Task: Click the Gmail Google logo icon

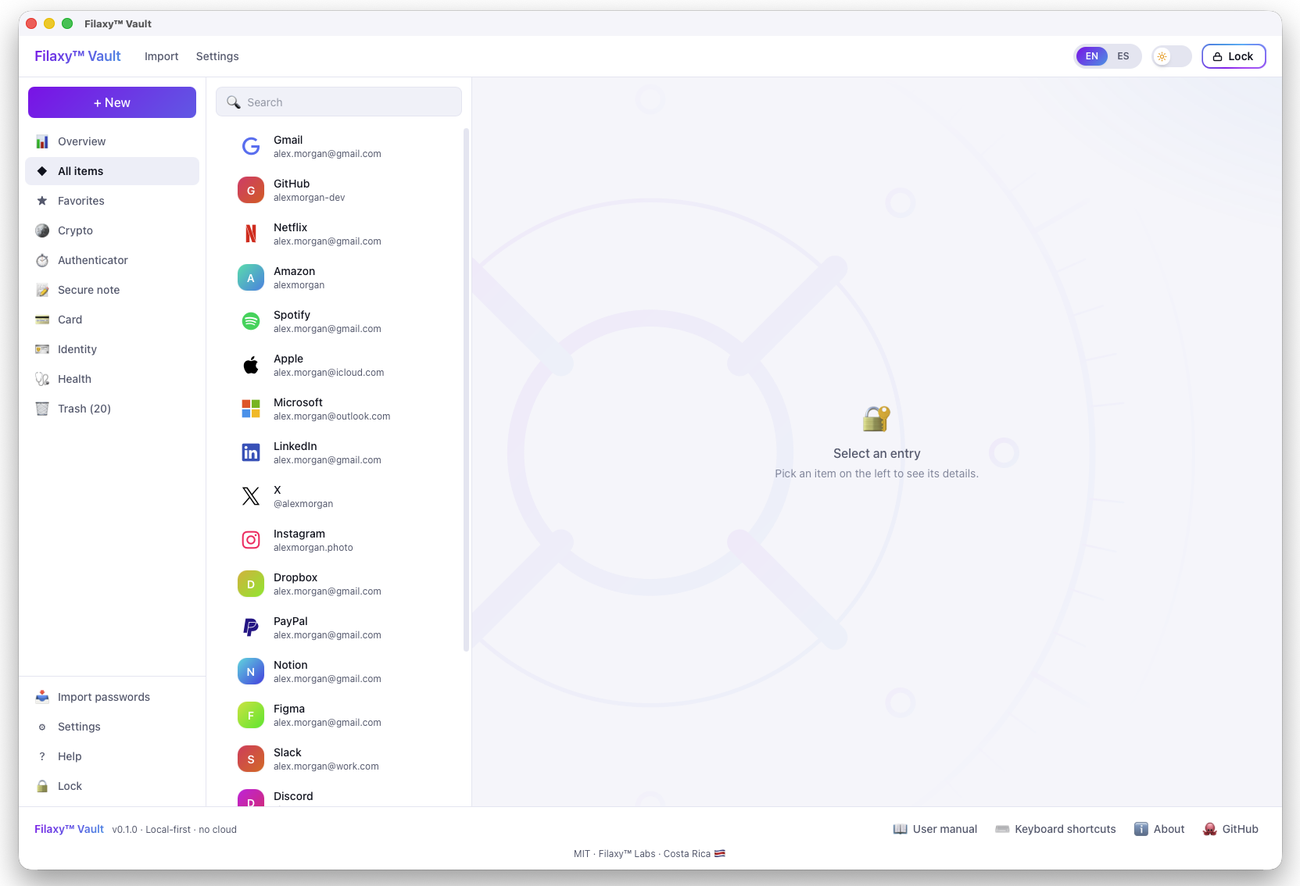Action: click(251, 147)
